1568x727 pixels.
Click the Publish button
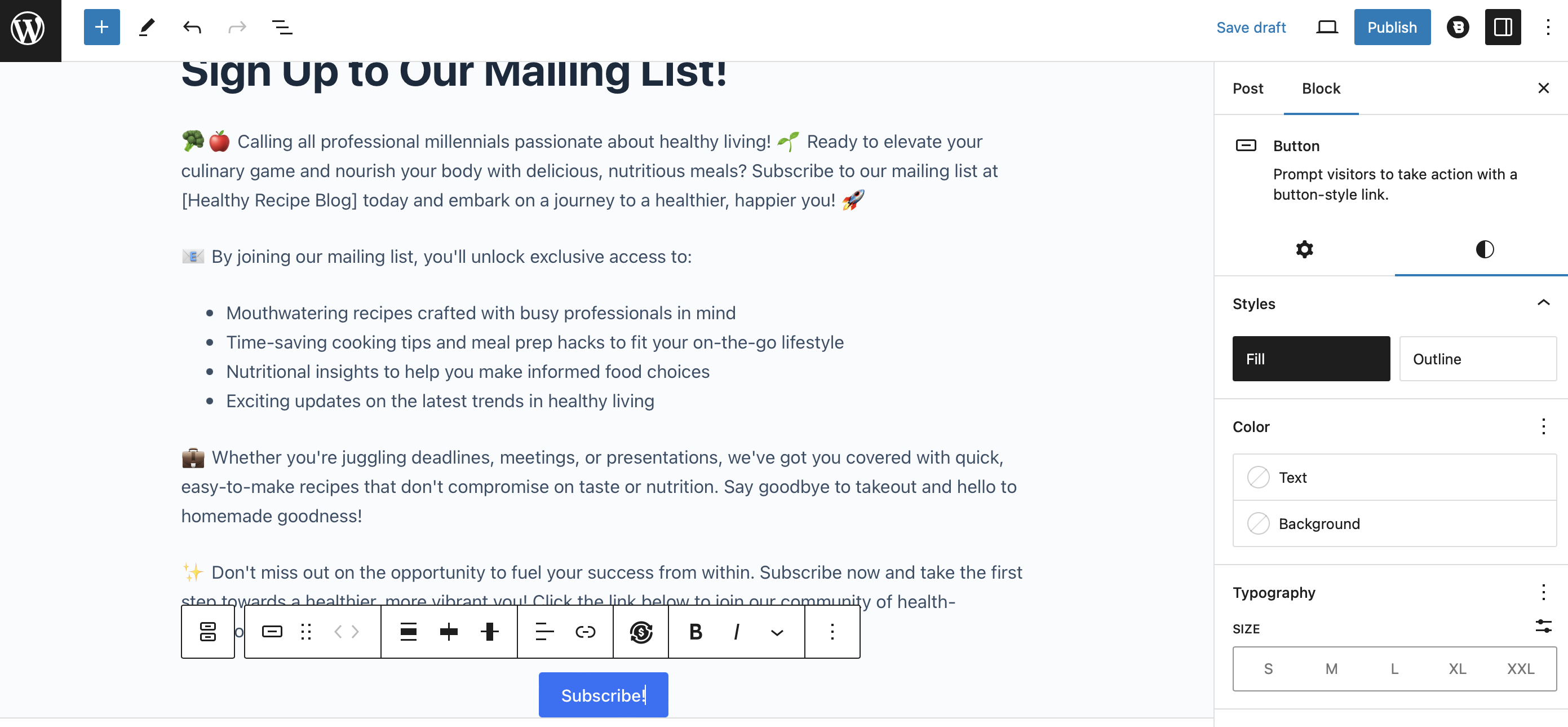[x=1392, y=27]
